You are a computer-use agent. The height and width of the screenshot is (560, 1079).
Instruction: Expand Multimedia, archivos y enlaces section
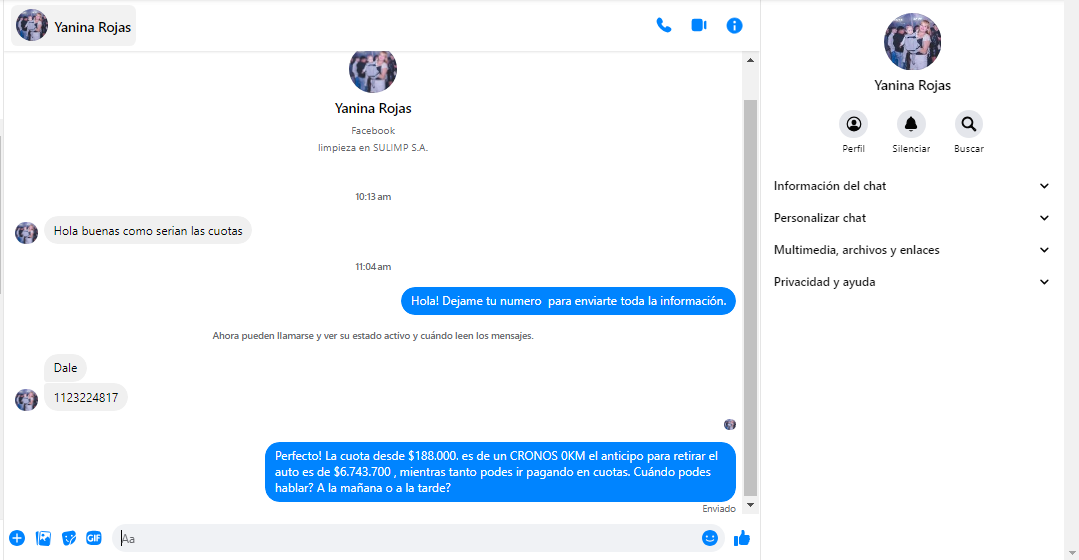pyautogui.click(x=911, y=250)
